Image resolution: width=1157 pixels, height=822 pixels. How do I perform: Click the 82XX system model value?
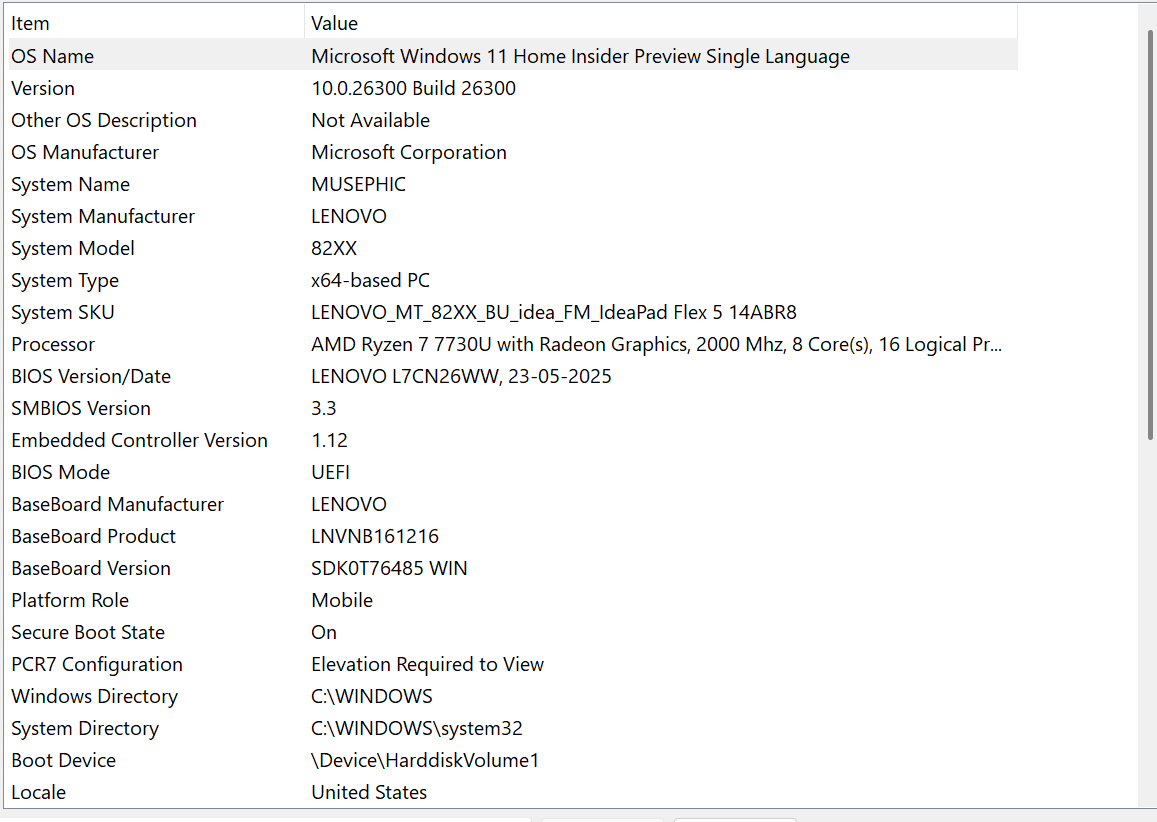coord(334,249)
